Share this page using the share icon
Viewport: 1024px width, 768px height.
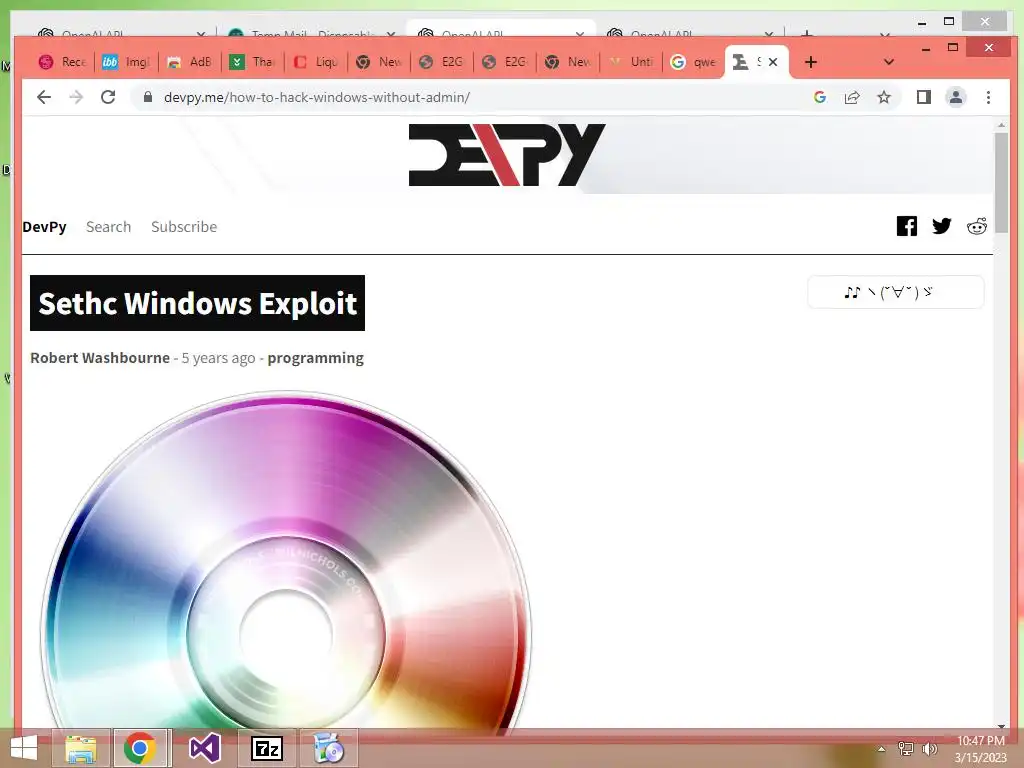[852, 97]
